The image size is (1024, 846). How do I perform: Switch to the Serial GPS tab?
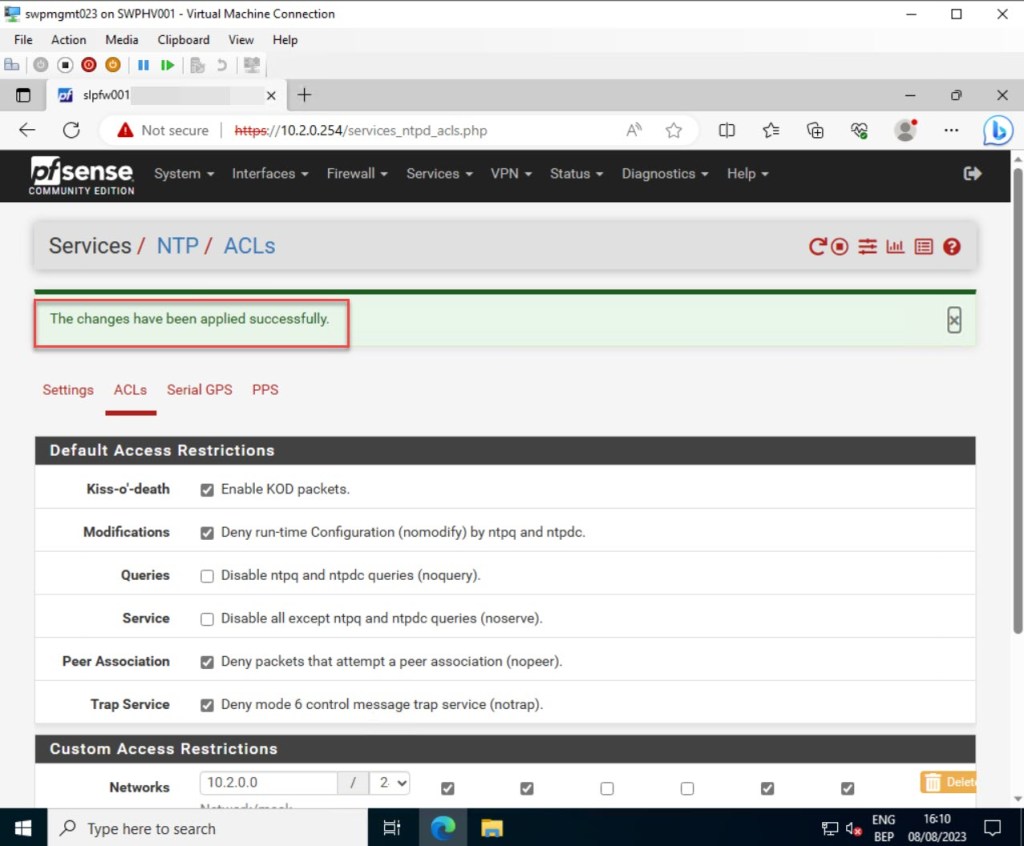[x=199, y=390]
